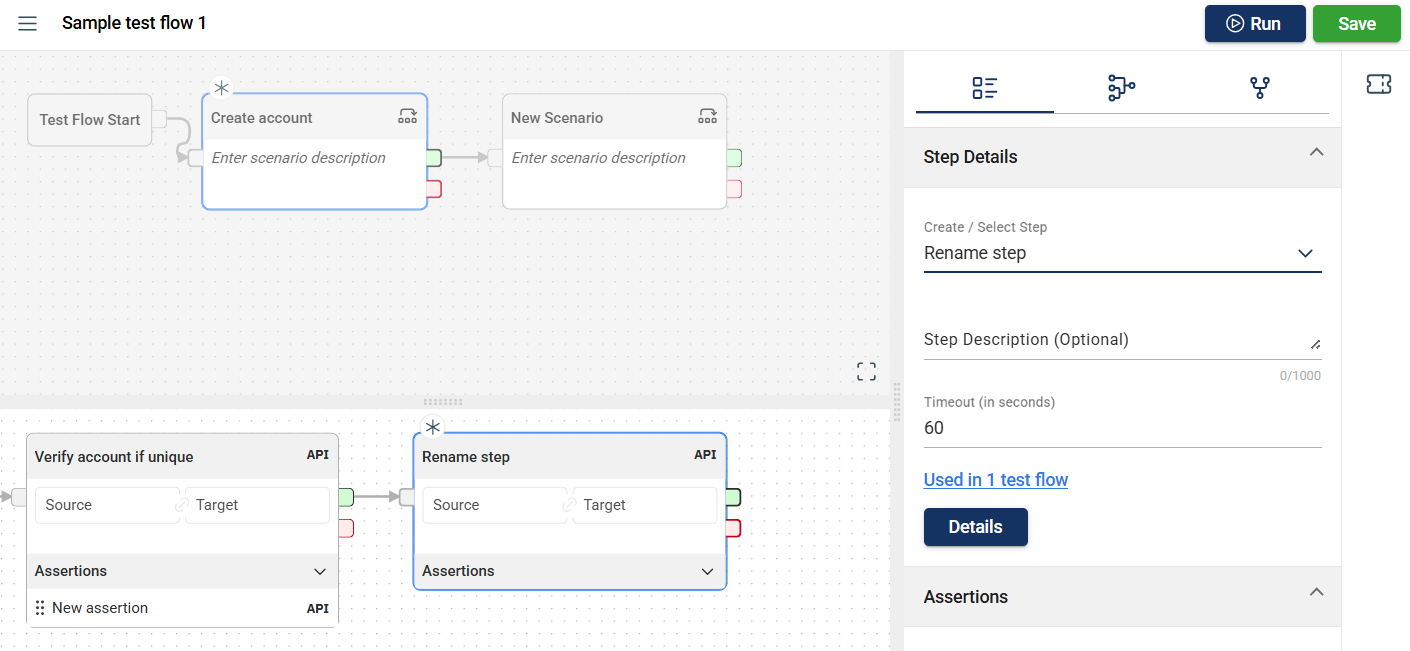Click the scenario icon on Create account
The height and width of the screenshot is (651, 1410).
407,117
